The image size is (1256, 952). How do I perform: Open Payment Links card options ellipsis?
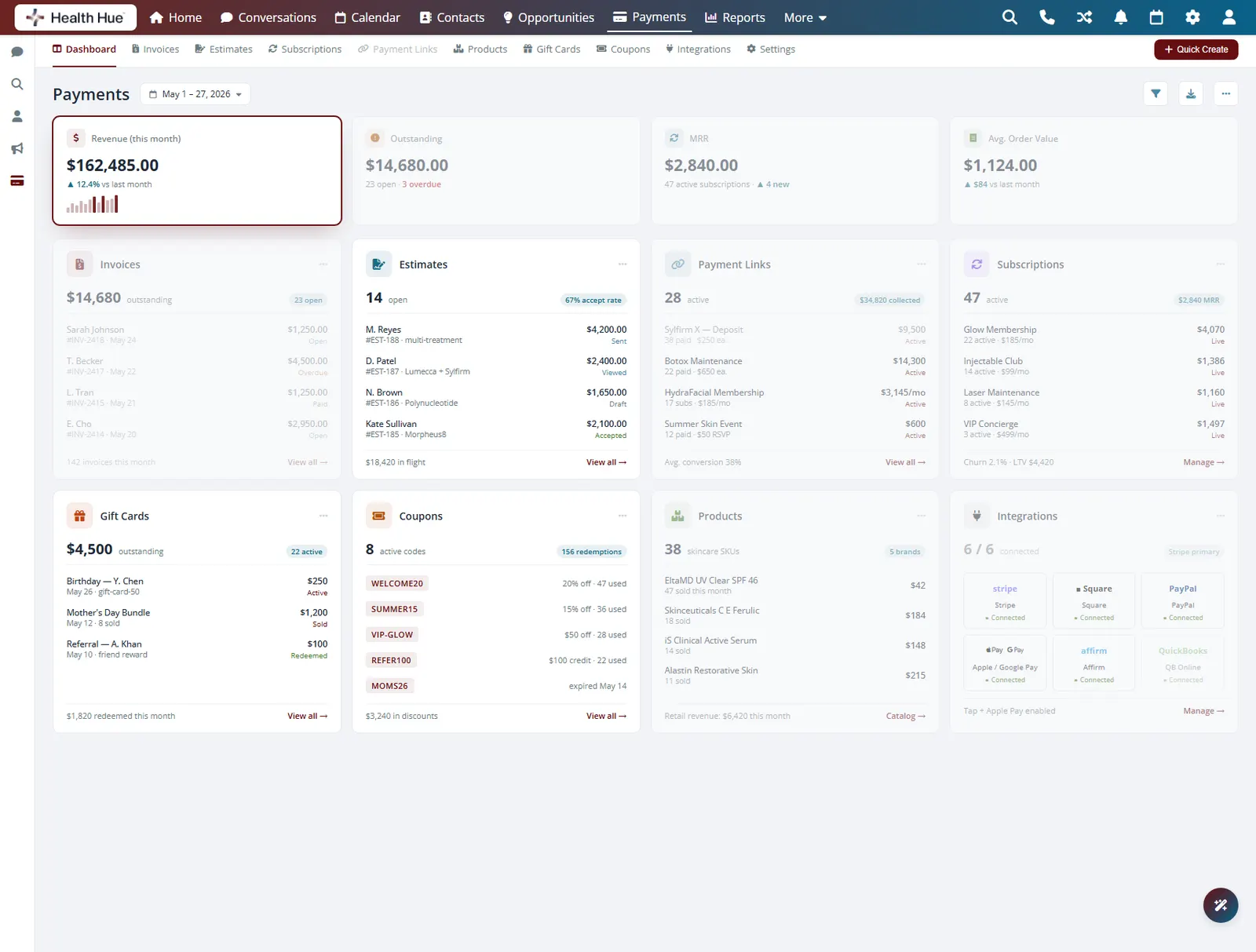point(922,264)
